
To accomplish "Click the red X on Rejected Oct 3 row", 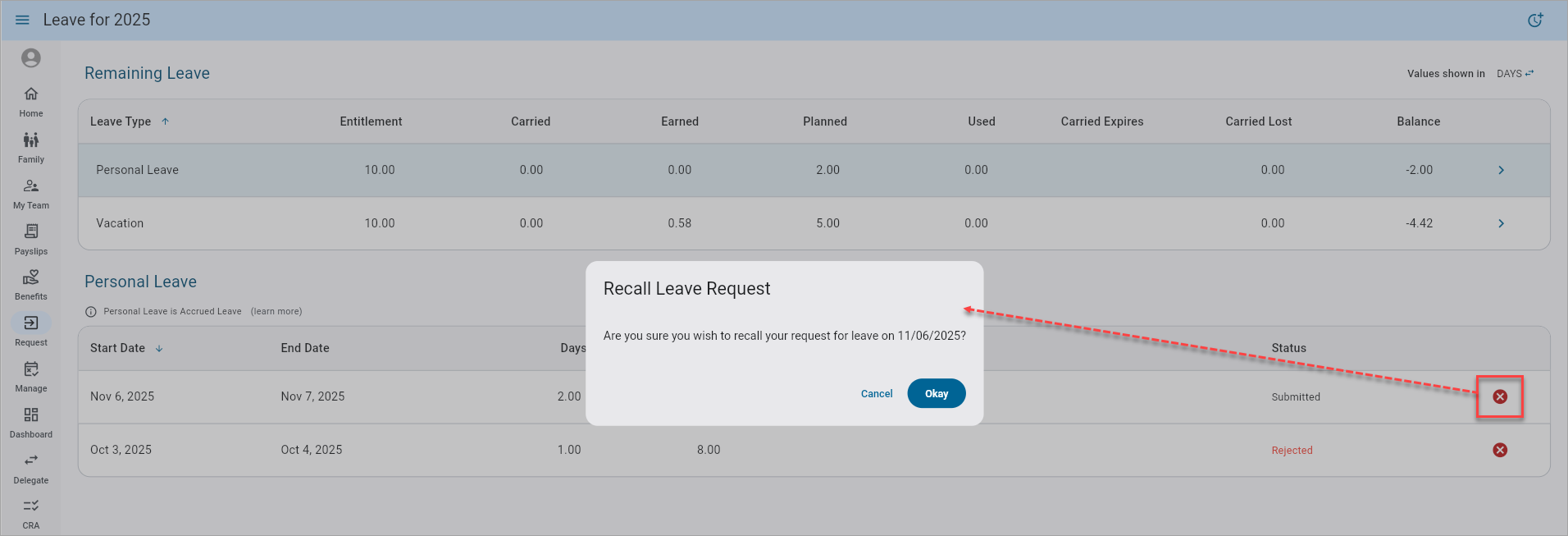I will tap(1500, 450).
